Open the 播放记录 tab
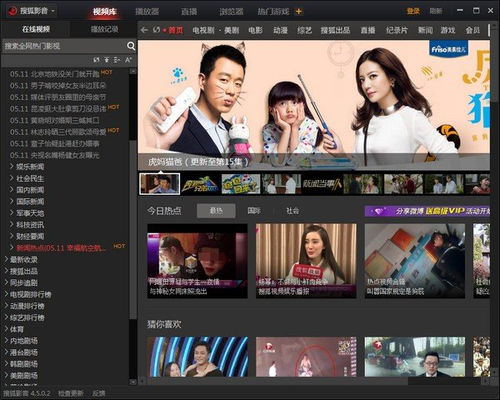 (105, 29)
